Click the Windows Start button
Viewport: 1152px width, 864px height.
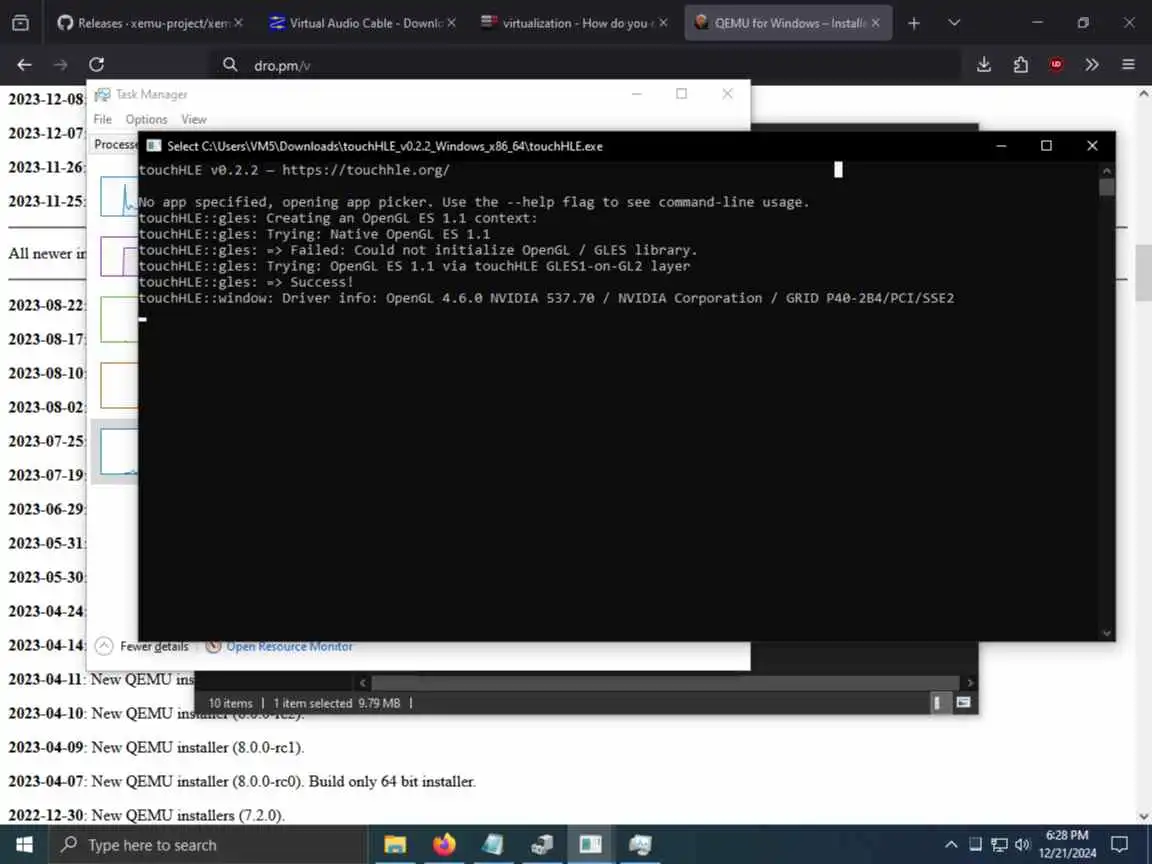pos(24,845)
